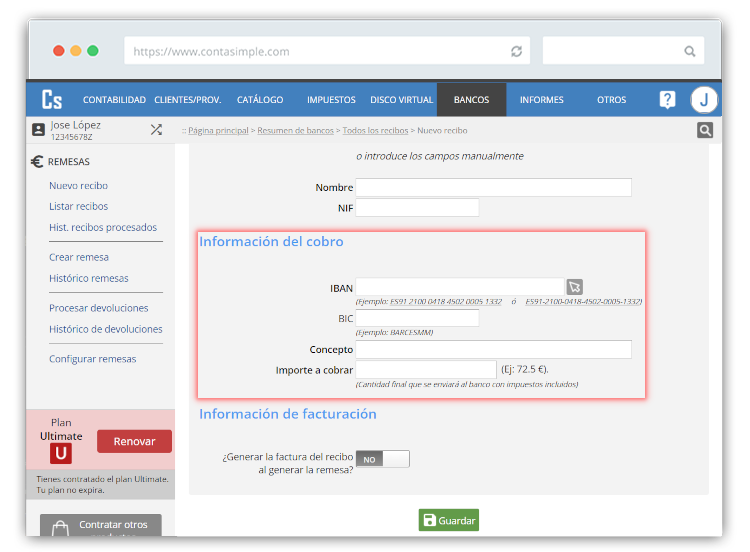Open Hist. recibos procesados link
The height and width of the screenshot is (552, 750).
[x=103, y=227]
